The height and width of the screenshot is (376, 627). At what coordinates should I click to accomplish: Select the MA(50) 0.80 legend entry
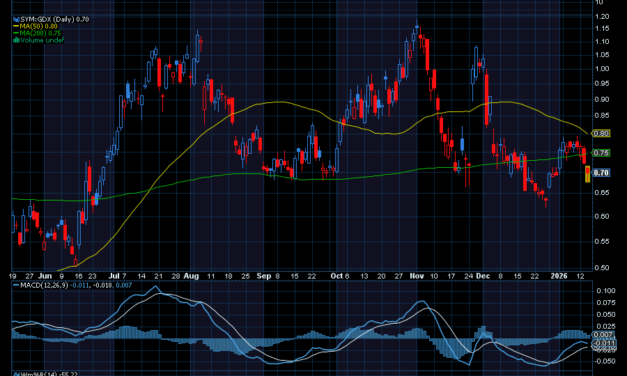click(x=39, y=26)
